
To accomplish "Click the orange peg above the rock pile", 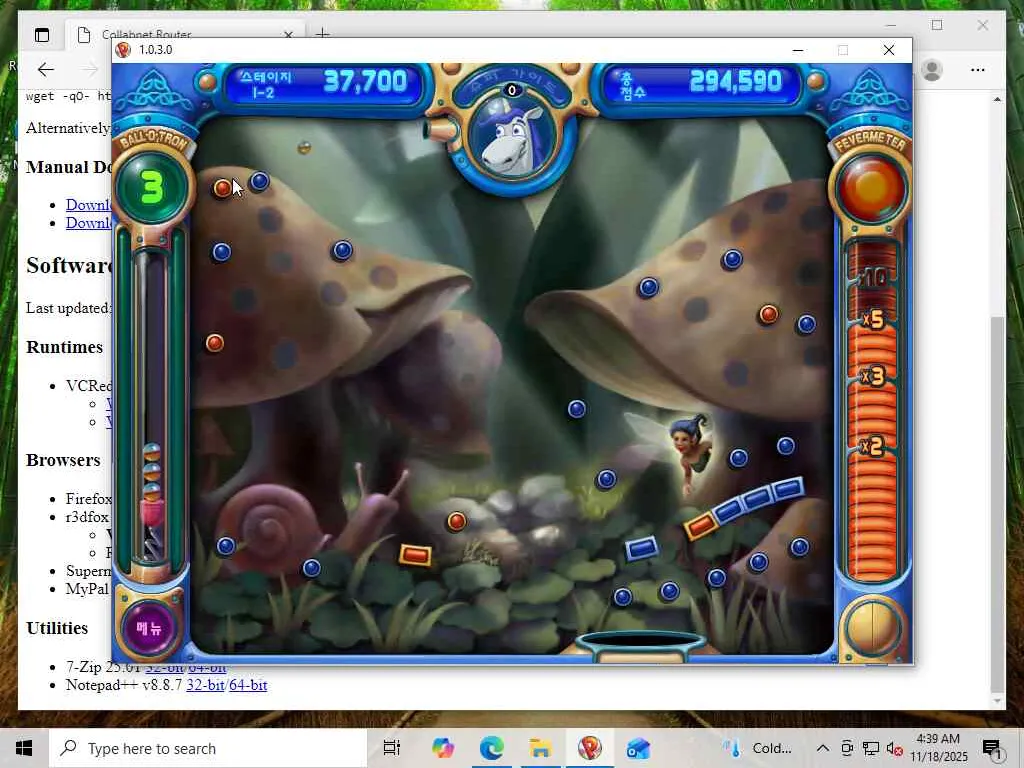I will [x=456, y=521].
